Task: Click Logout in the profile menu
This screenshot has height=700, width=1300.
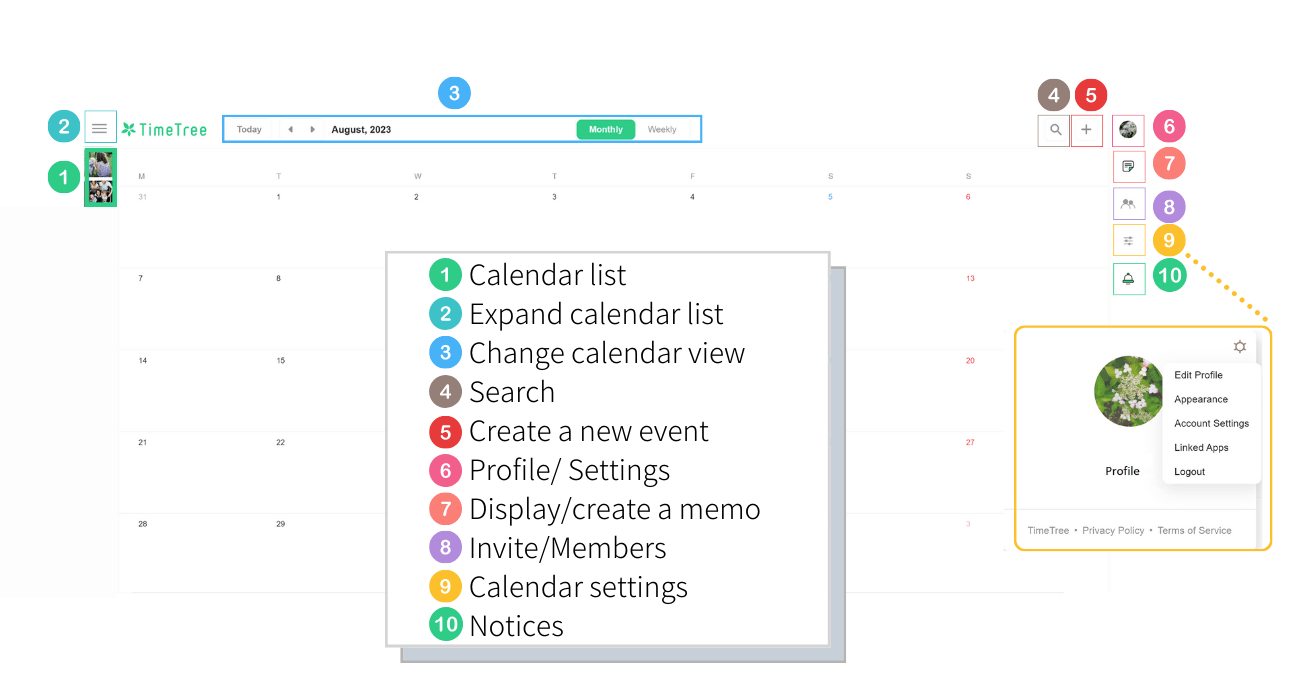Action: tap(1189, 471)
